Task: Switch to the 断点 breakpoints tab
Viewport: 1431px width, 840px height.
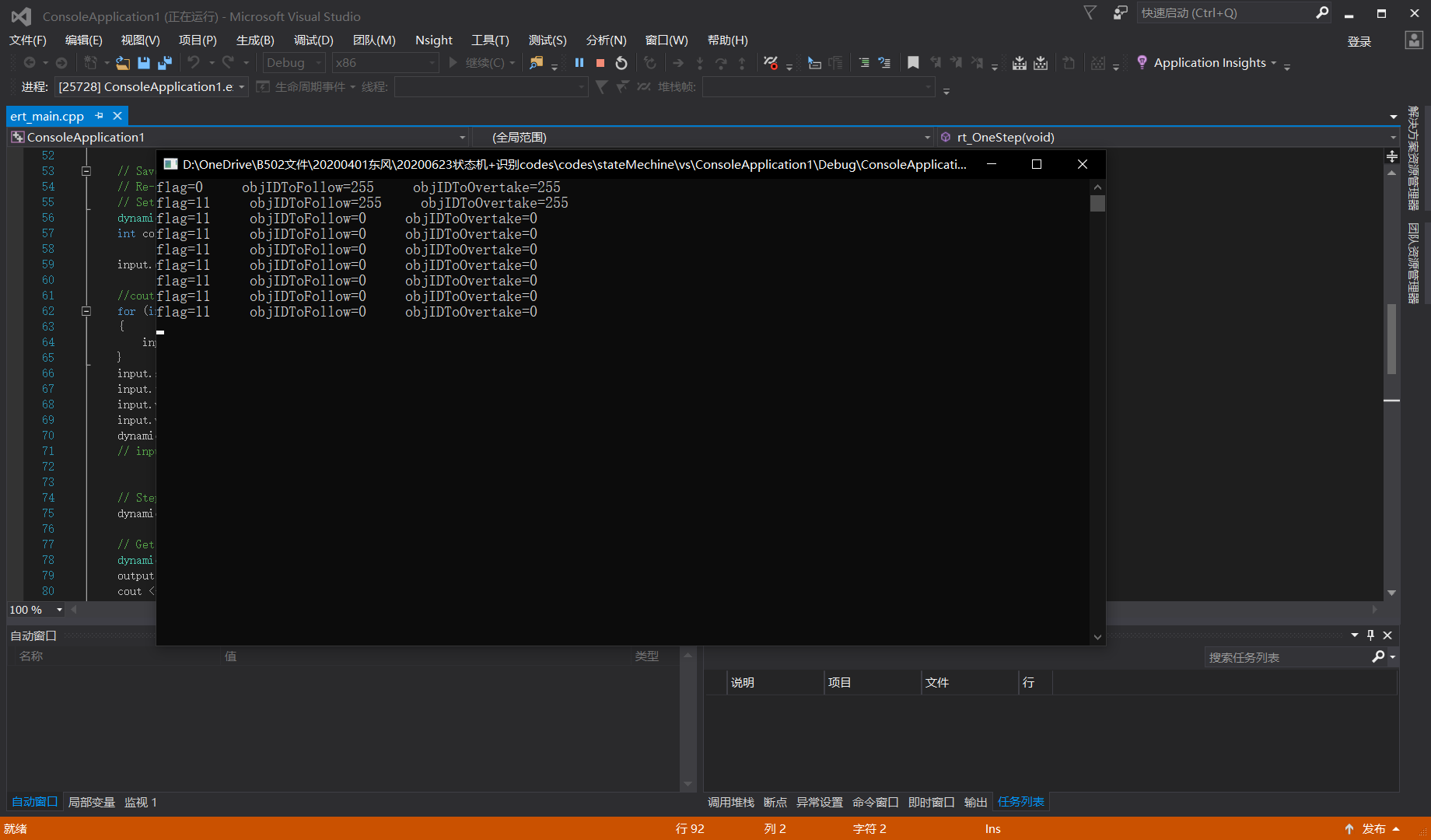Action: 775,802
